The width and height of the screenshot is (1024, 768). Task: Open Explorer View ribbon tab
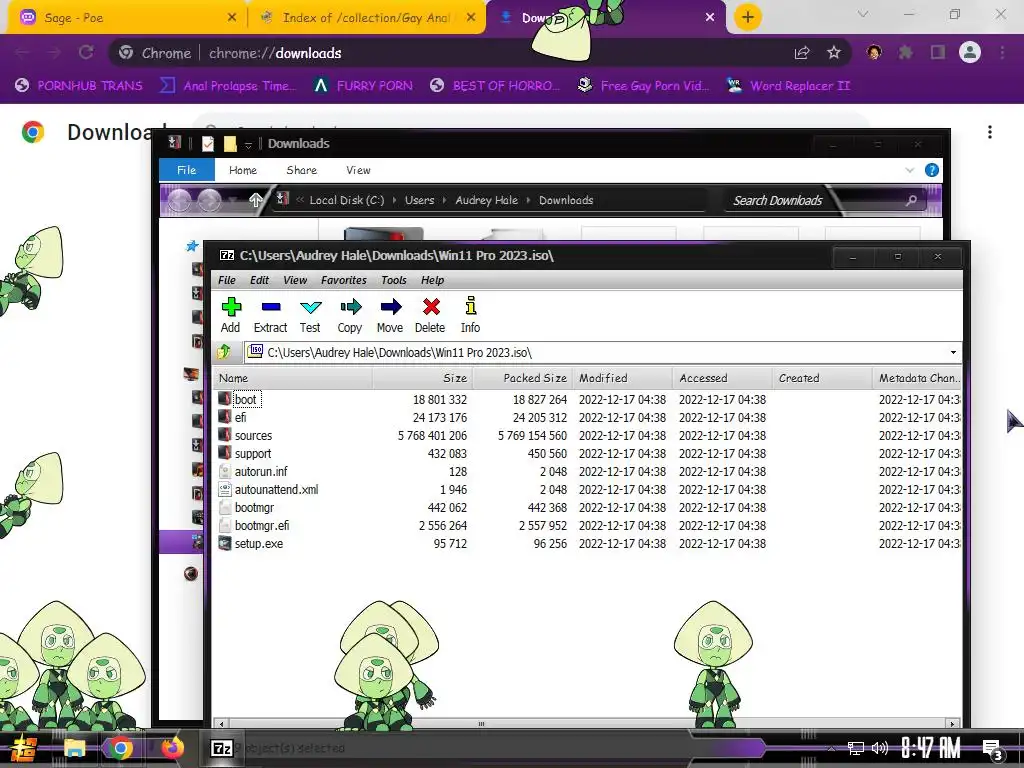pyautogui.click(x=358, y=170)
